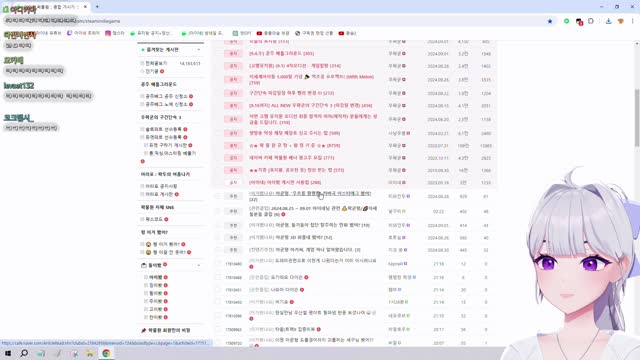Open the 전체글보기 board link
The width and height of the screenshot is (640, 360).
[x=156, y=63]
